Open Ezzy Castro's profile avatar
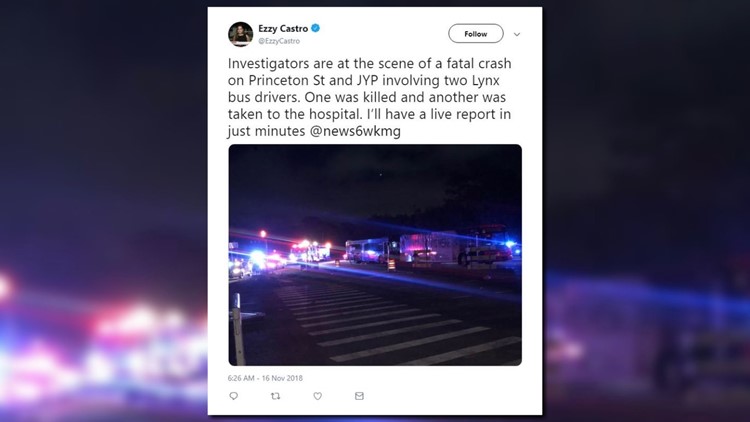The image size is (750, 422). (x=241, y=34)
